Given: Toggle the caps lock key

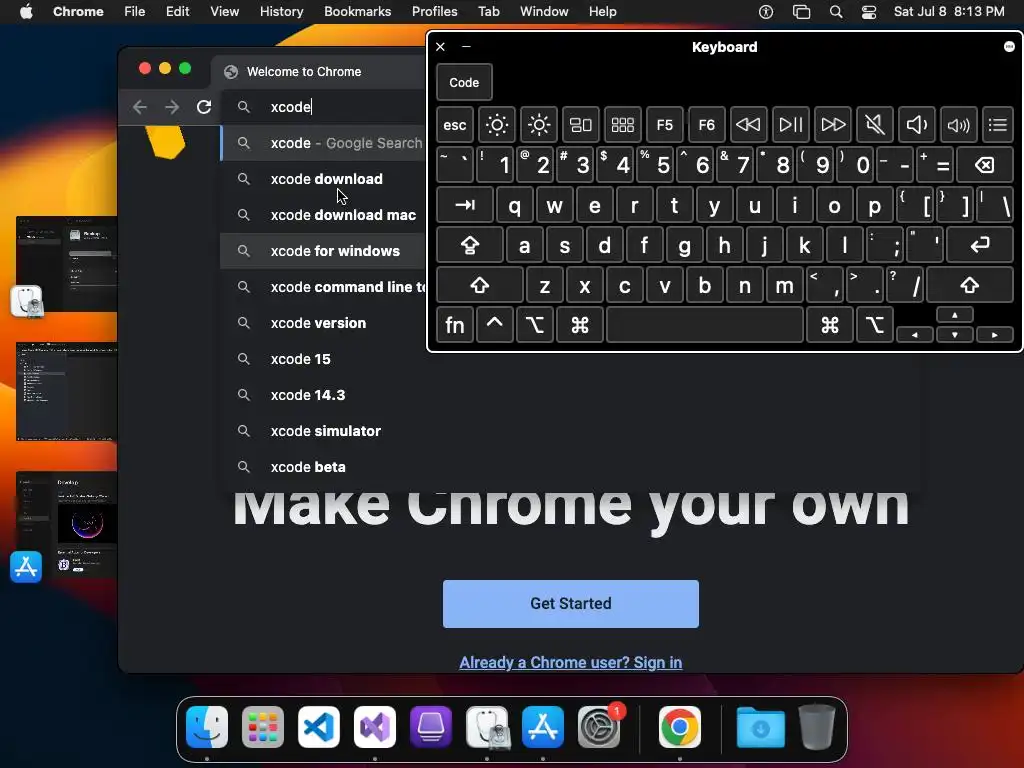Looking at the screenshot, I should point(470,246).
